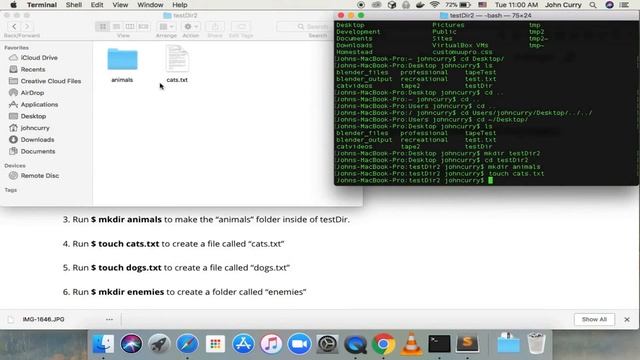Click the Terminal command prompt line
This screenshot has height=360, width=640.
click(x=414, y=180)
